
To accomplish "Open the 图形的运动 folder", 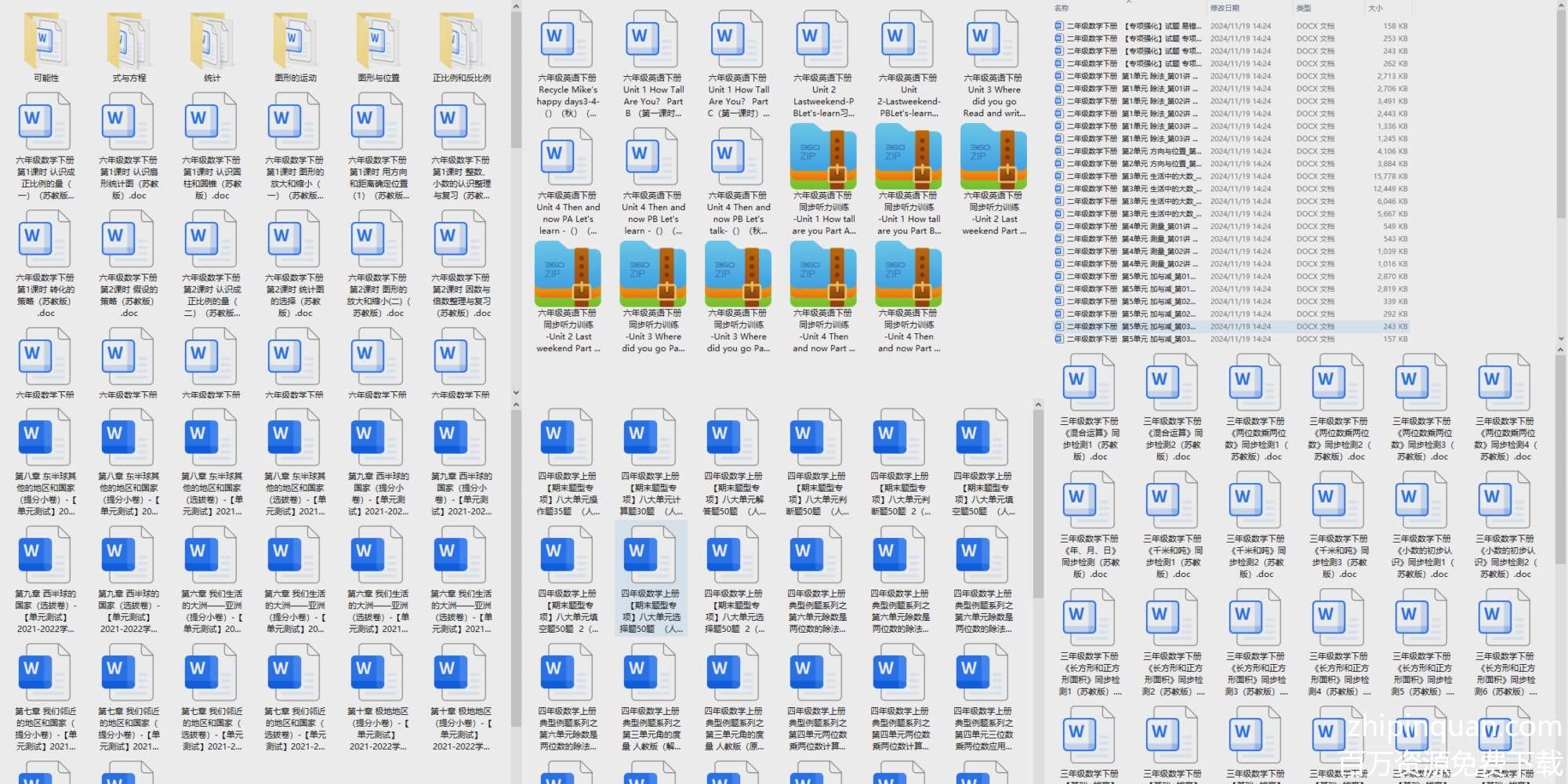I will click(x=295, y=43).
